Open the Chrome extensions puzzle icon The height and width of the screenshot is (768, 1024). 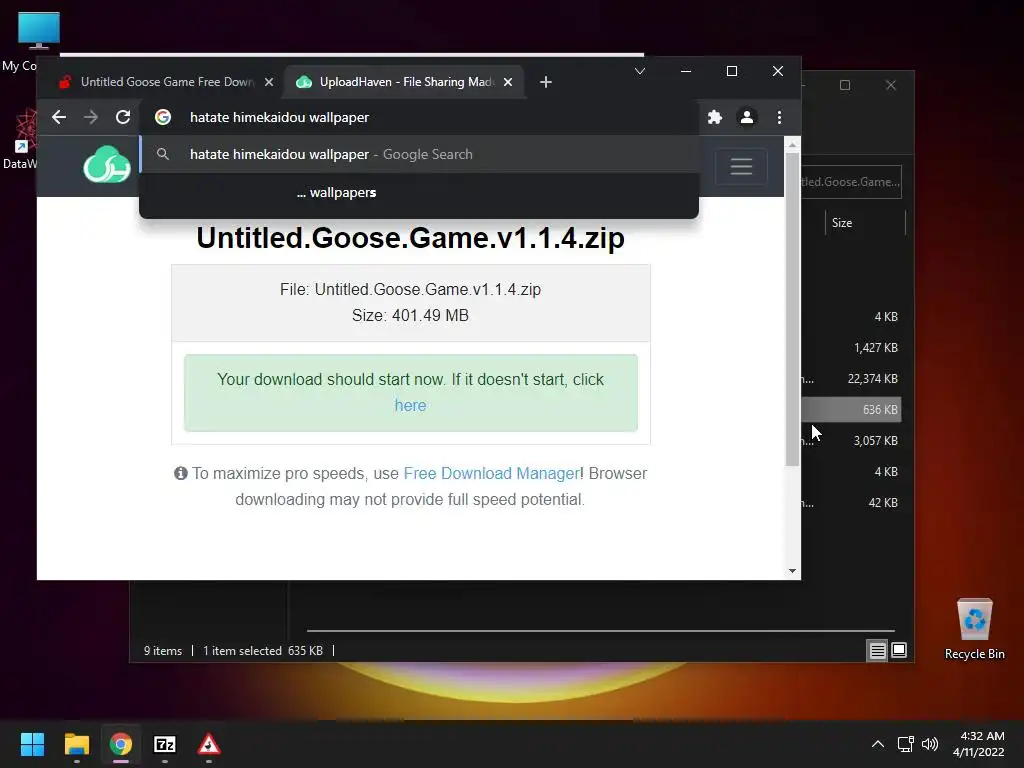tap(714, 117)
